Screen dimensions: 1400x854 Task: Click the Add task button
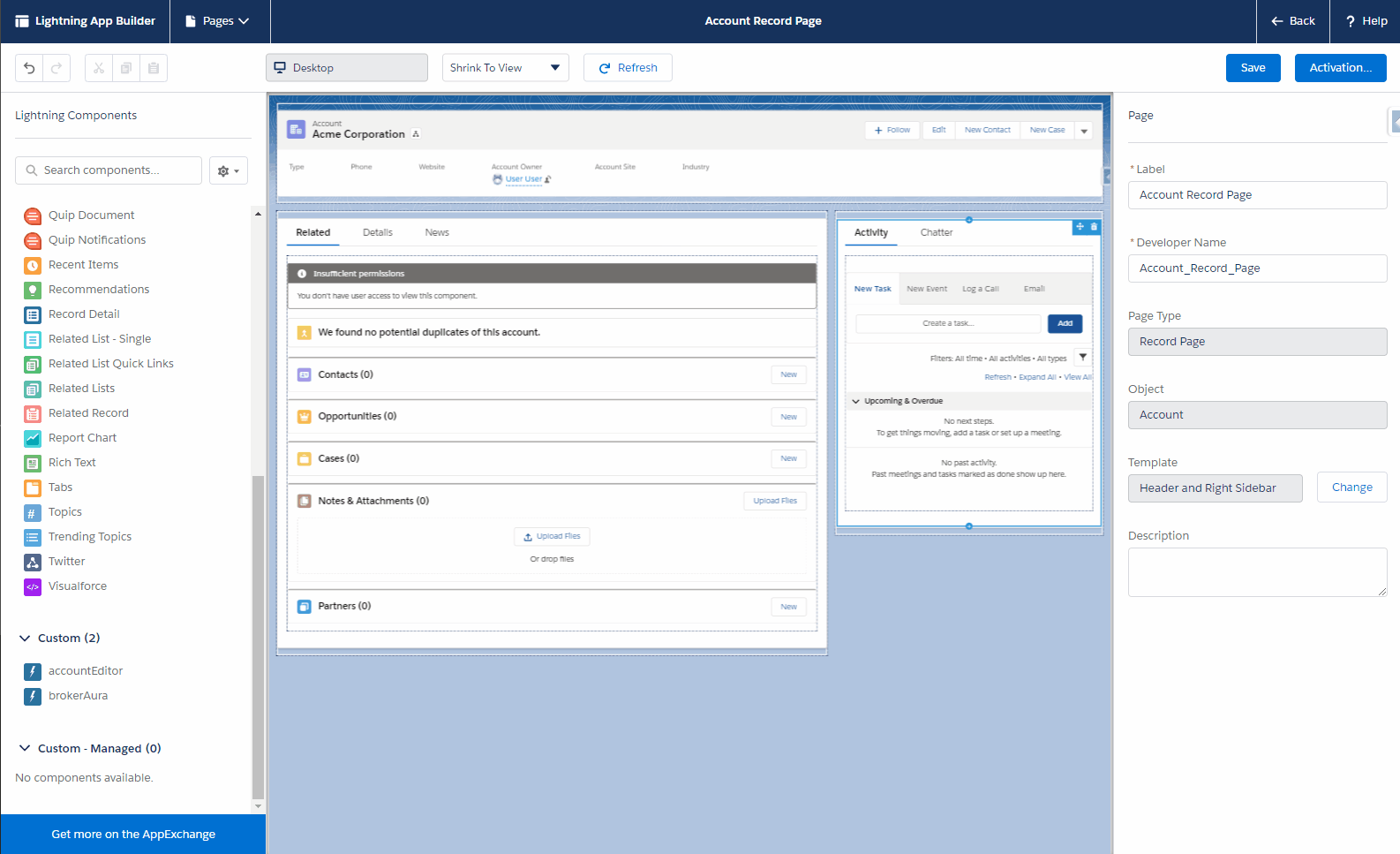coord(1065,323)
